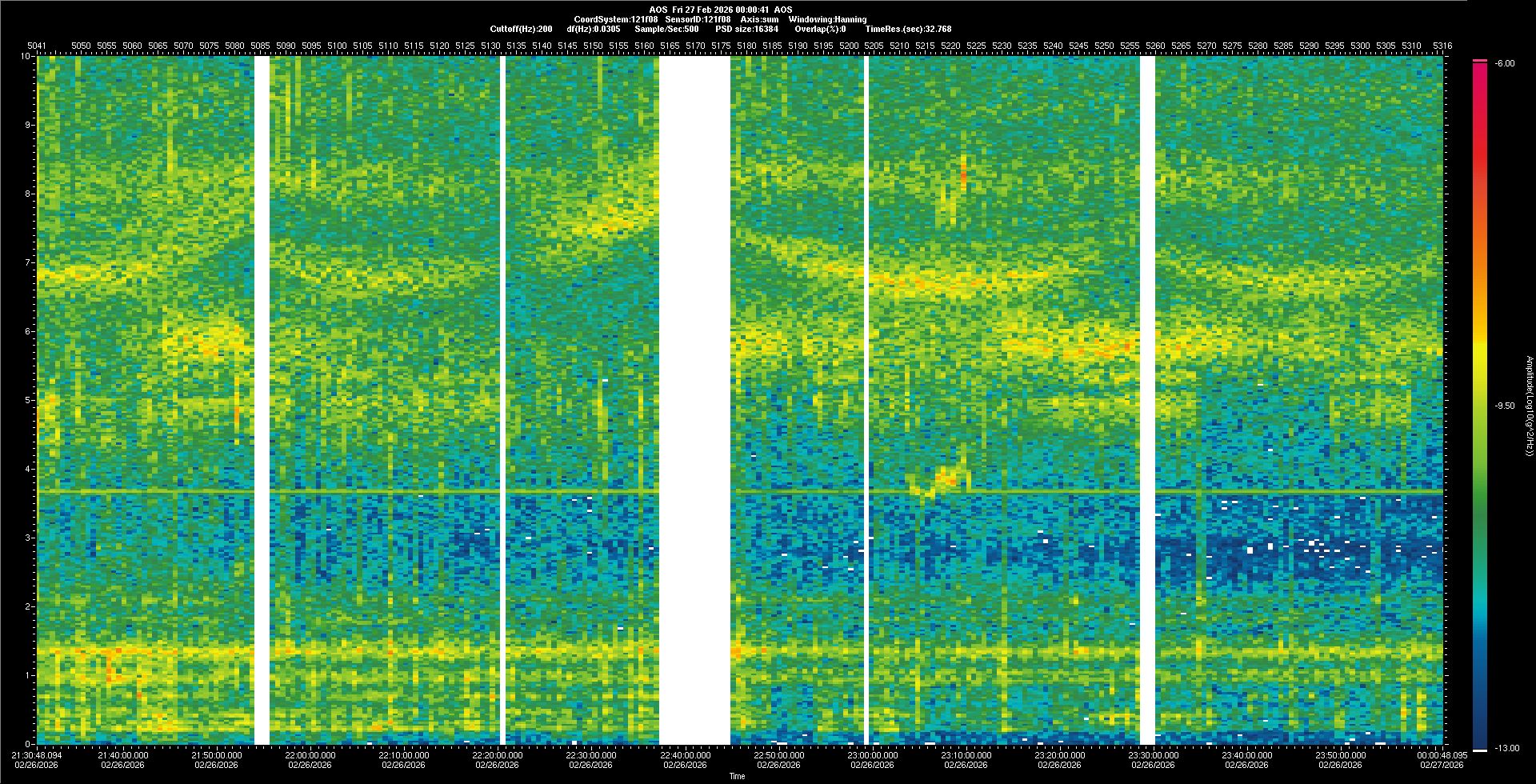1536x784 pixels.
Task: Click the 5 tick on frequency axis
Action: [28, 400]
